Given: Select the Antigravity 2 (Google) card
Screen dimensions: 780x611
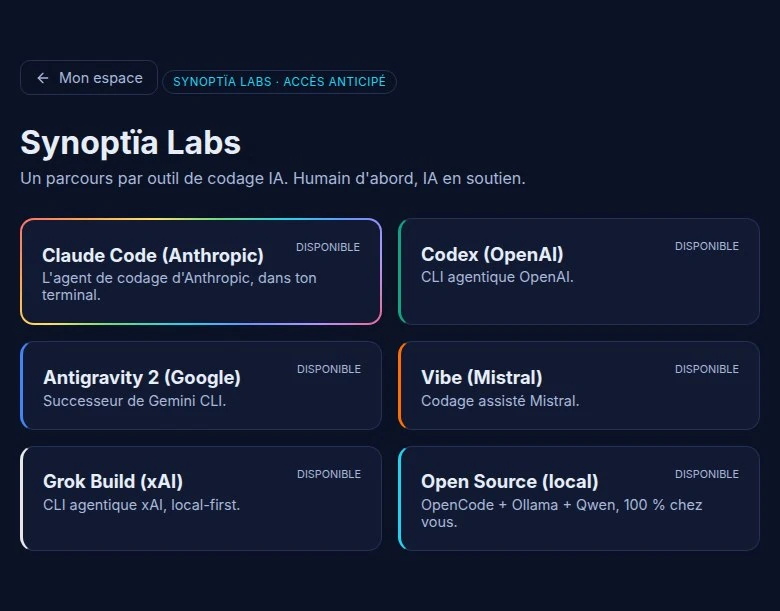Looking at the screenshot, I should pos(201,386).
